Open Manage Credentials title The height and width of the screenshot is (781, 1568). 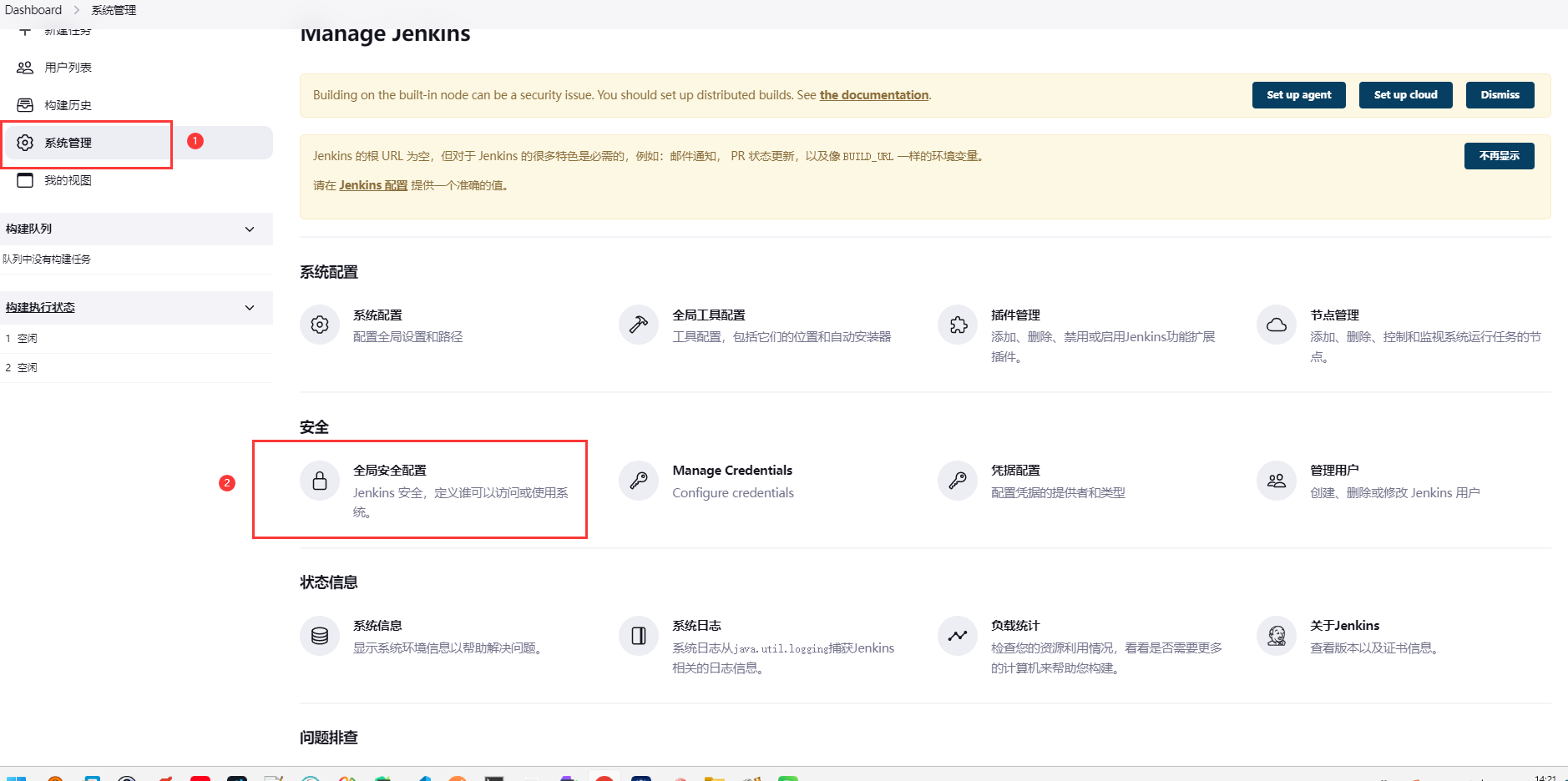[x=732, y=471]
